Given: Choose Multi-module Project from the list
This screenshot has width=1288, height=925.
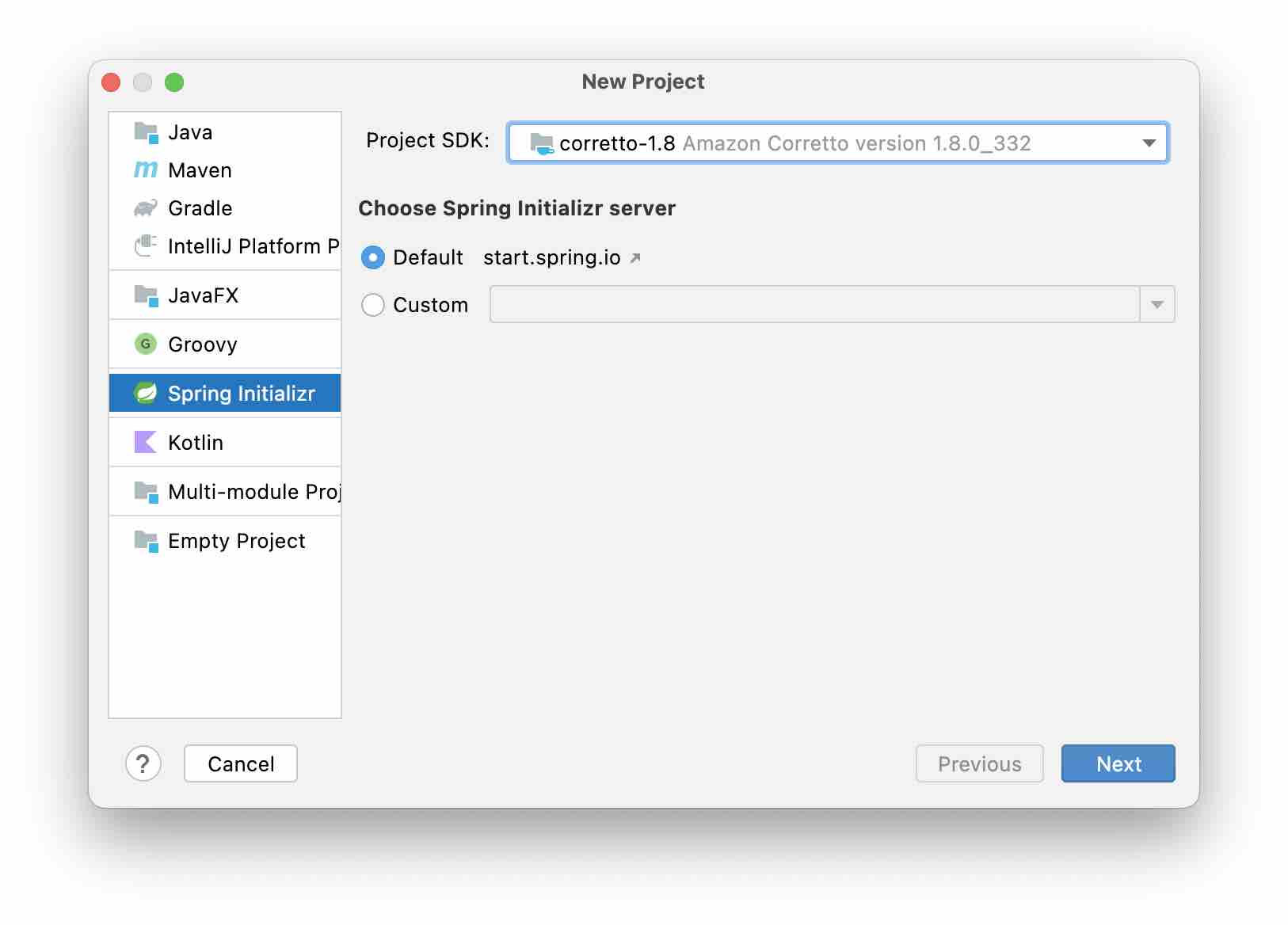Looking at the screenshot, I should point(238,492).
